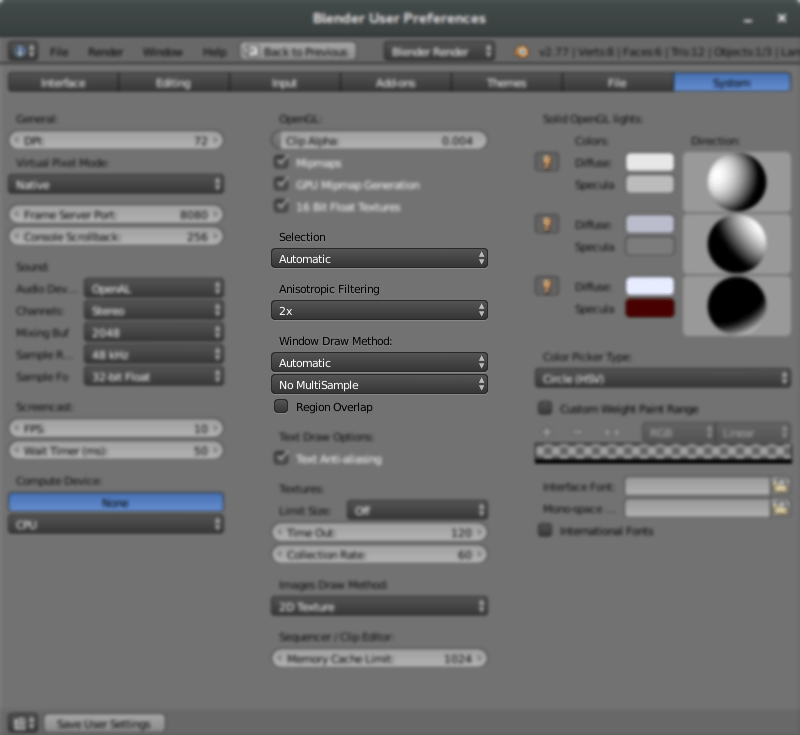The width and height of the screenshot is (800, 735).
Task: Open the Window Draw Method dropdown
Action: point(380,362)
